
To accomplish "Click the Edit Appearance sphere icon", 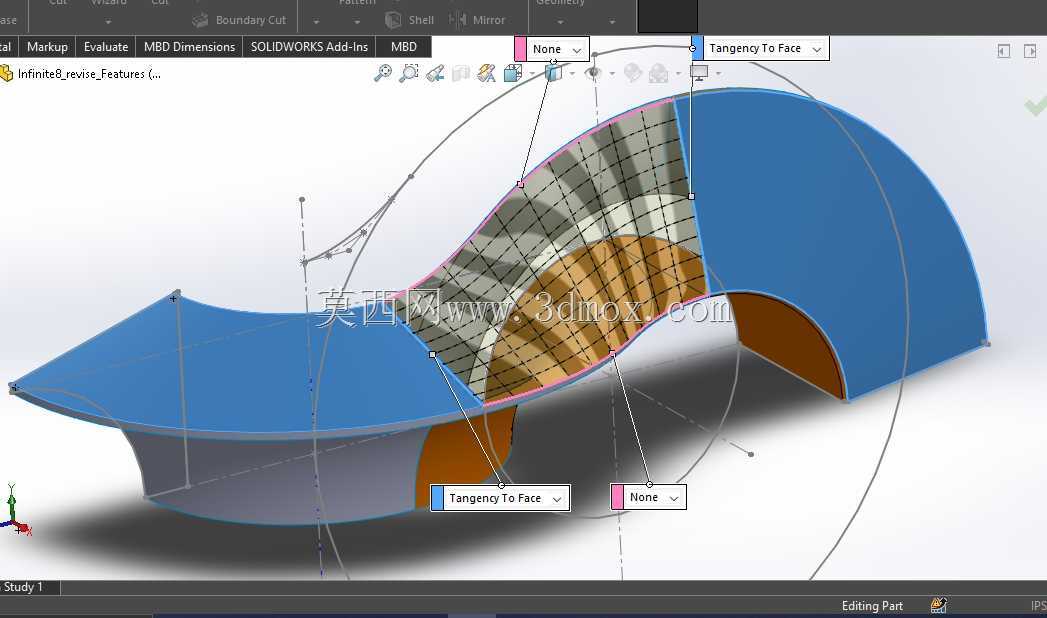I will click(632, 73).
